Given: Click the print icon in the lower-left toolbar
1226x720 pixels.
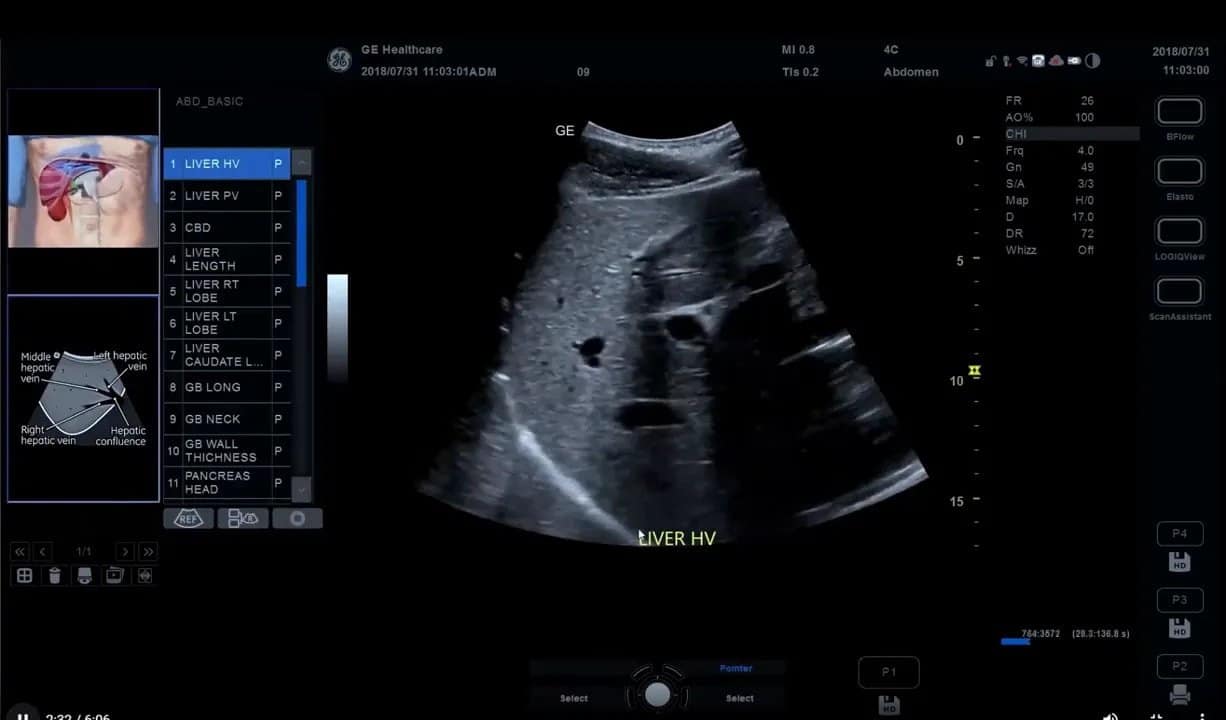Looking at the screenshot, I should [x=84, y=575].
